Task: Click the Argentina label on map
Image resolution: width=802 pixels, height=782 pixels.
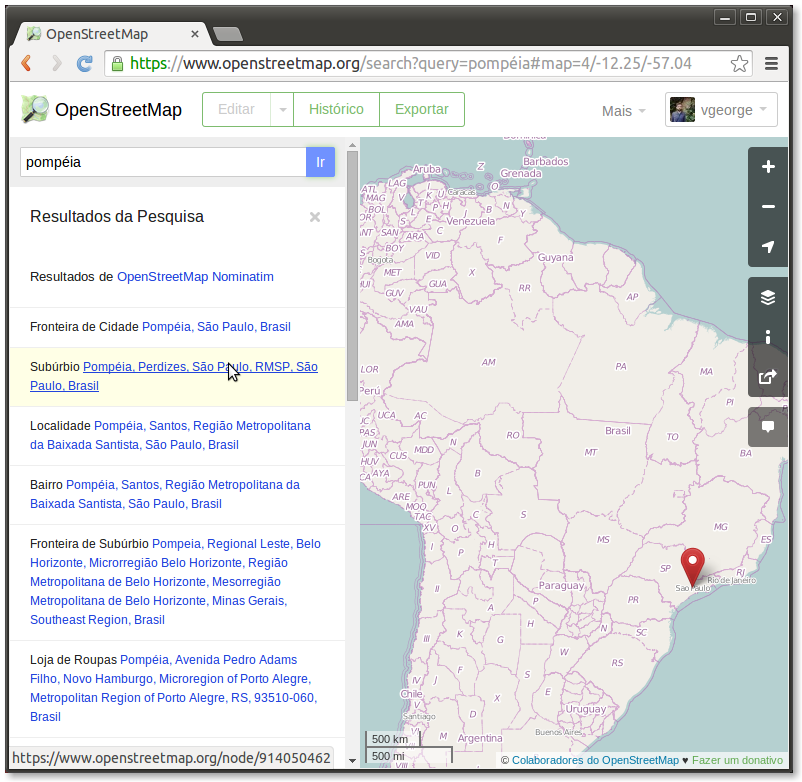Action: (x=480, y=738)
